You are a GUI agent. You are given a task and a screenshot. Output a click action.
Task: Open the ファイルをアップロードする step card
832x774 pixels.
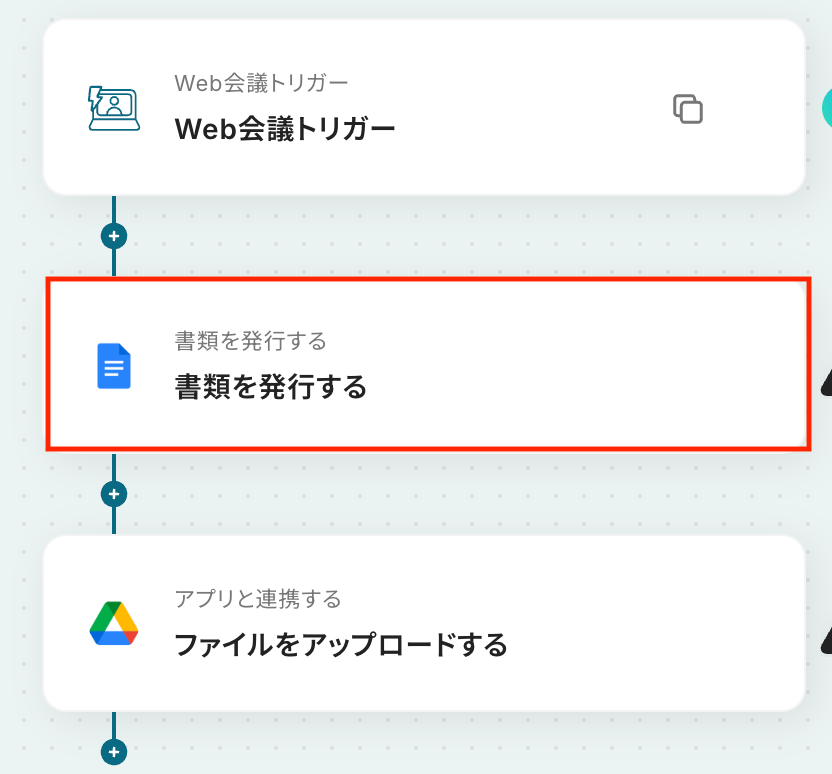tap(424, 623)
